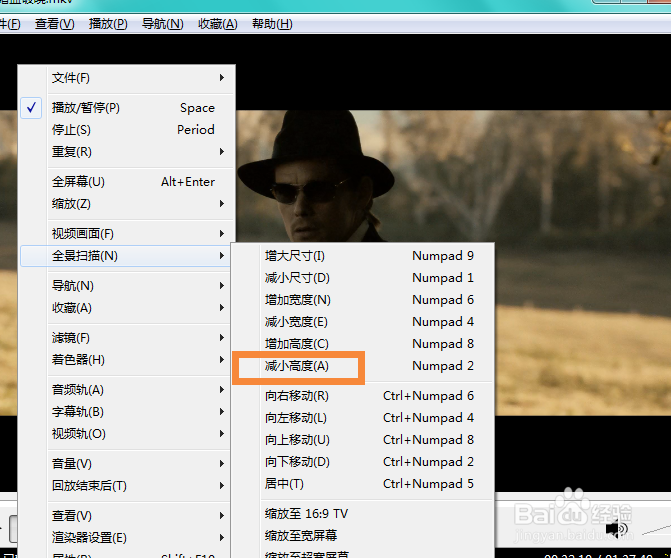Choose 缩放至宽屏幕 preset
The height and width of the screenshot is (558, 671).
click(x=363, y=536)
